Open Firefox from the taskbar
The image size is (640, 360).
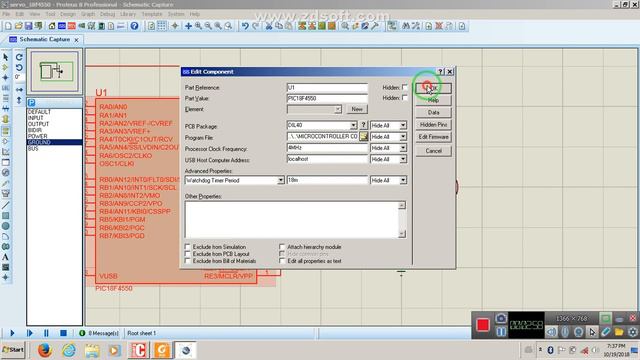tap(44, 350)
